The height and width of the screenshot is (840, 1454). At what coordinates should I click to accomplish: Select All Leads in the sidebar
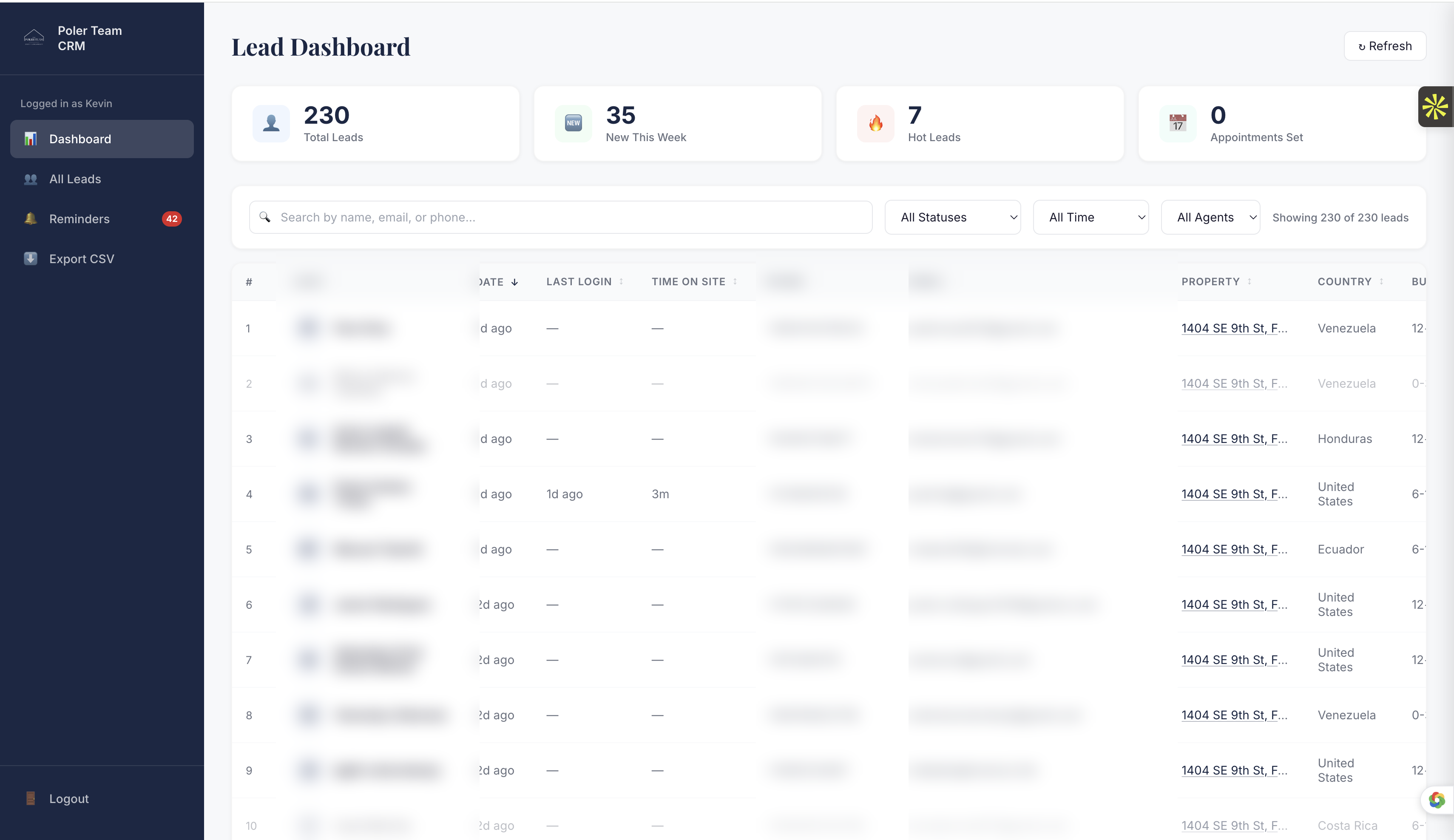75,179
